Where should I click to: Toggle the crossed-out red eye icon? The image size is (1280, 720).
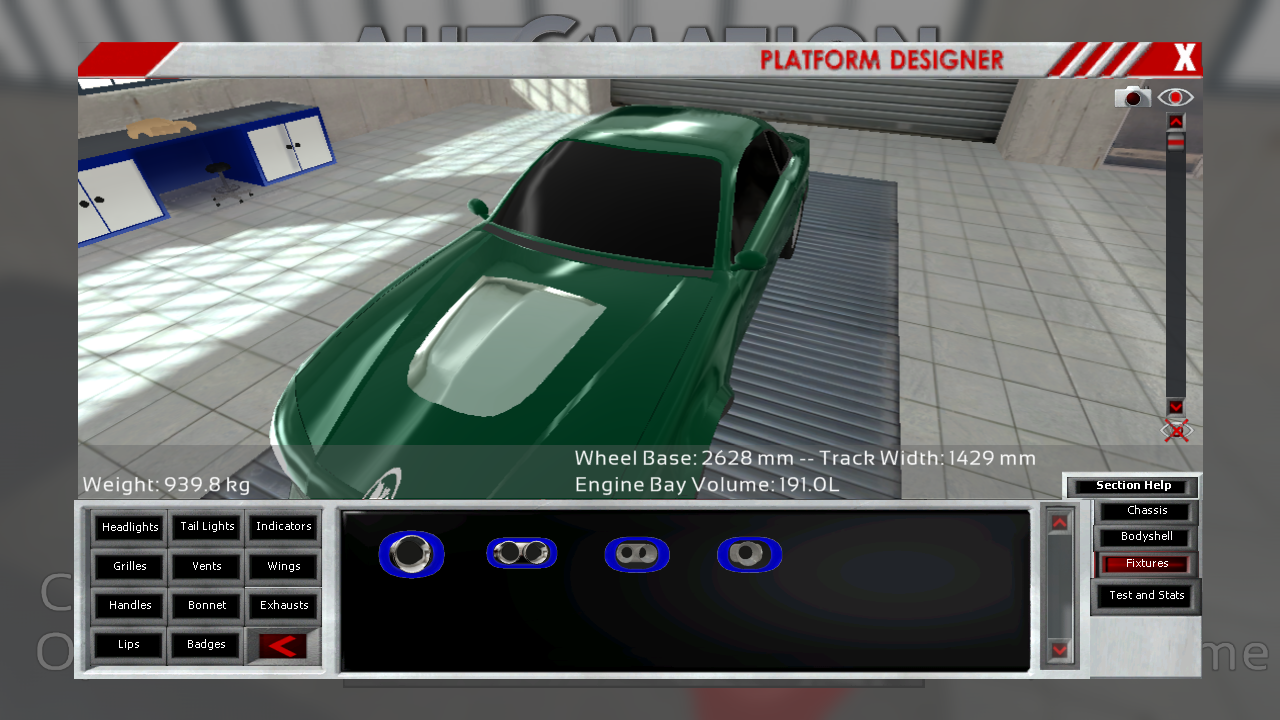coord(1176,431)
